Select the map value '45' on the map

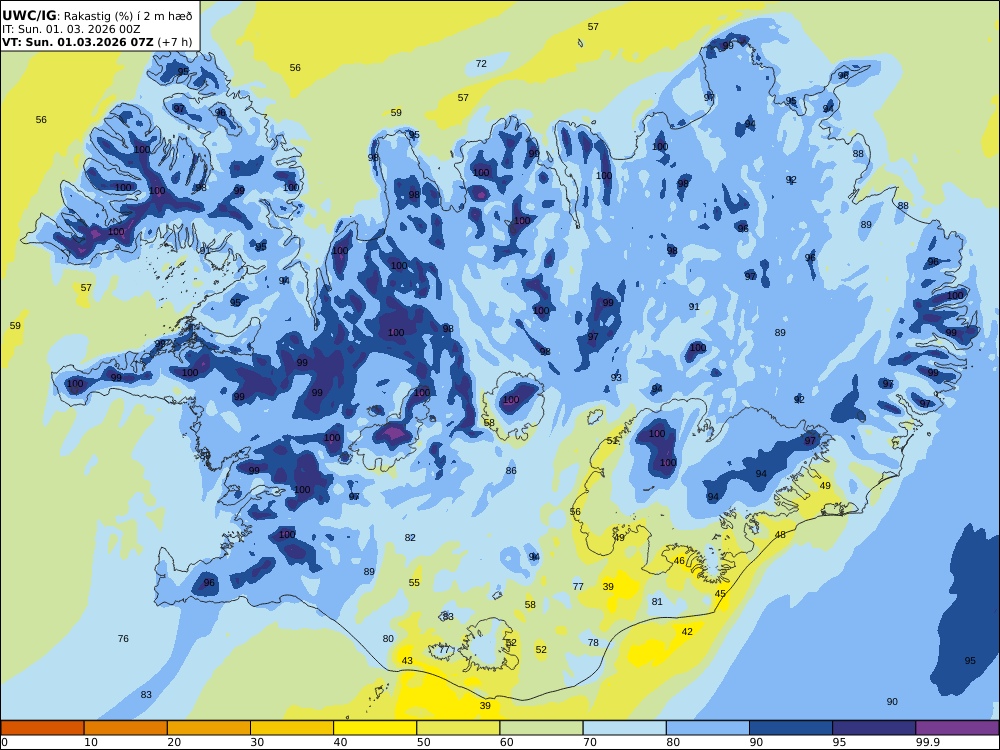(x=720, y=594)
